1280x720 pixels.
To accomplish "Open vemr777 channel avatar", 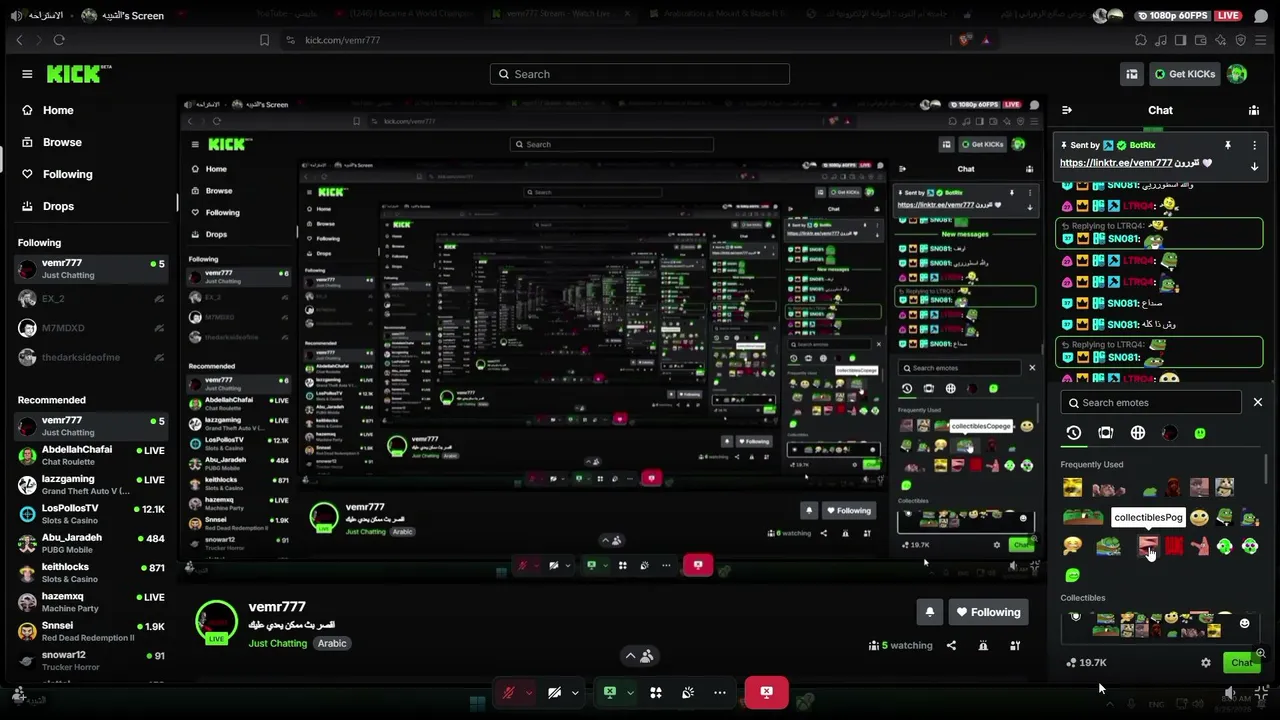I will click(x=216, y=622).
